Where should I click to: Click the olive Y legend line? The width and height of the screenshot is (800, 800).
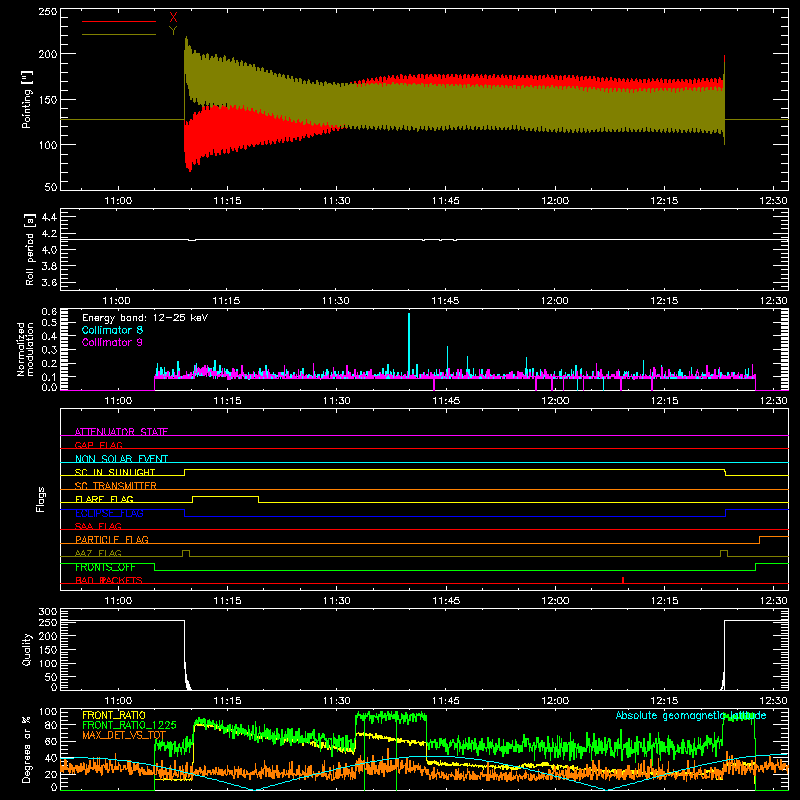coord(119,35)
